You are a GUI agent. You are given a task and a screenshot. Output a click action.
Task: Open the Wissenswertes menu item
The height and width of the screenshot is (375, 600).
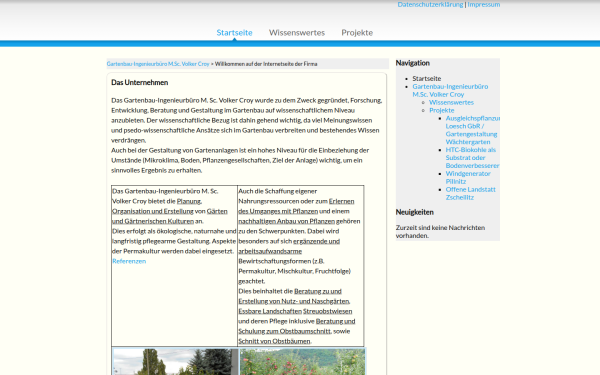pyautogui.click(x=297, y=33)
